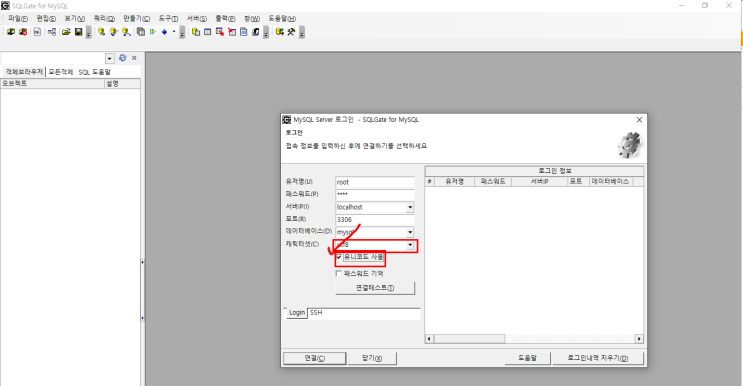Switch to the SQL 도움말 tab
This screenshot has height=386, width=743.
coord(94,72)
